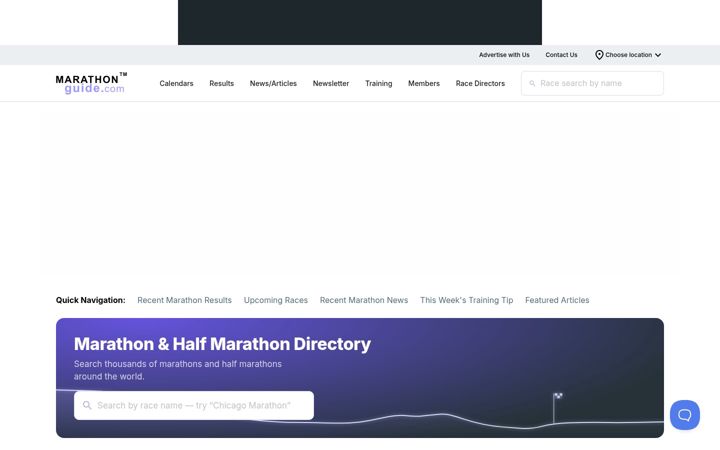
Task: Click the magnifier icon in header search
Action: pyautogui.click(x=532, y=84)
